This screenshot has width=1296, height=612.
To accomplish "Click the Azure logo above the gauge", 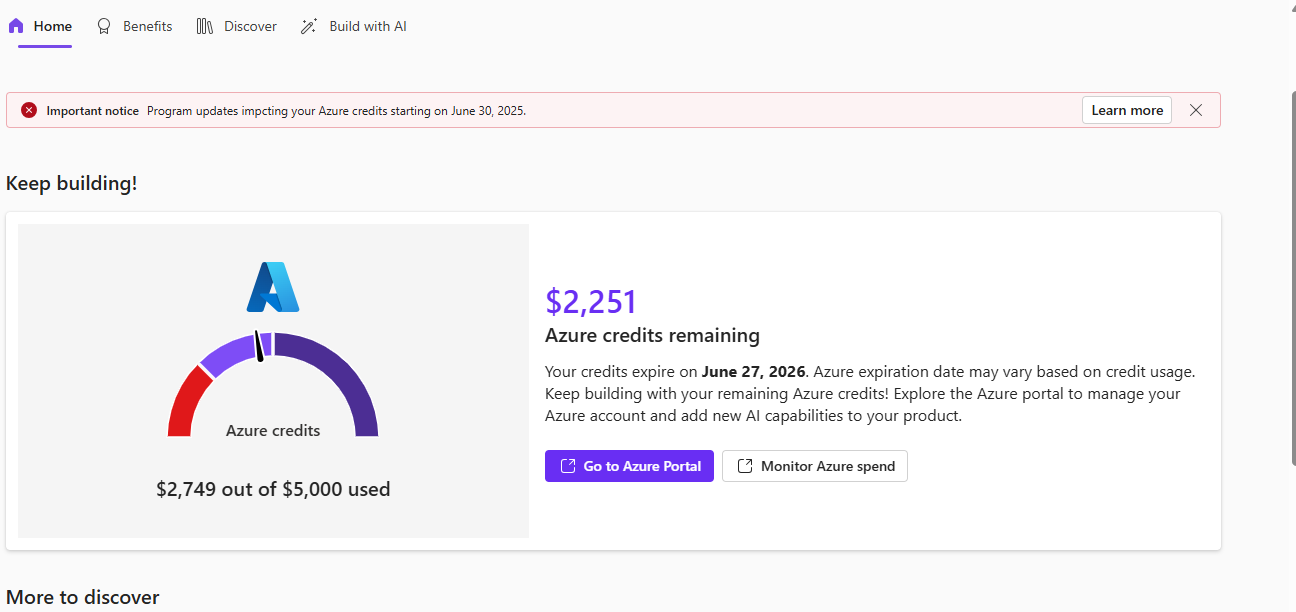I will (x=273, y=287).
